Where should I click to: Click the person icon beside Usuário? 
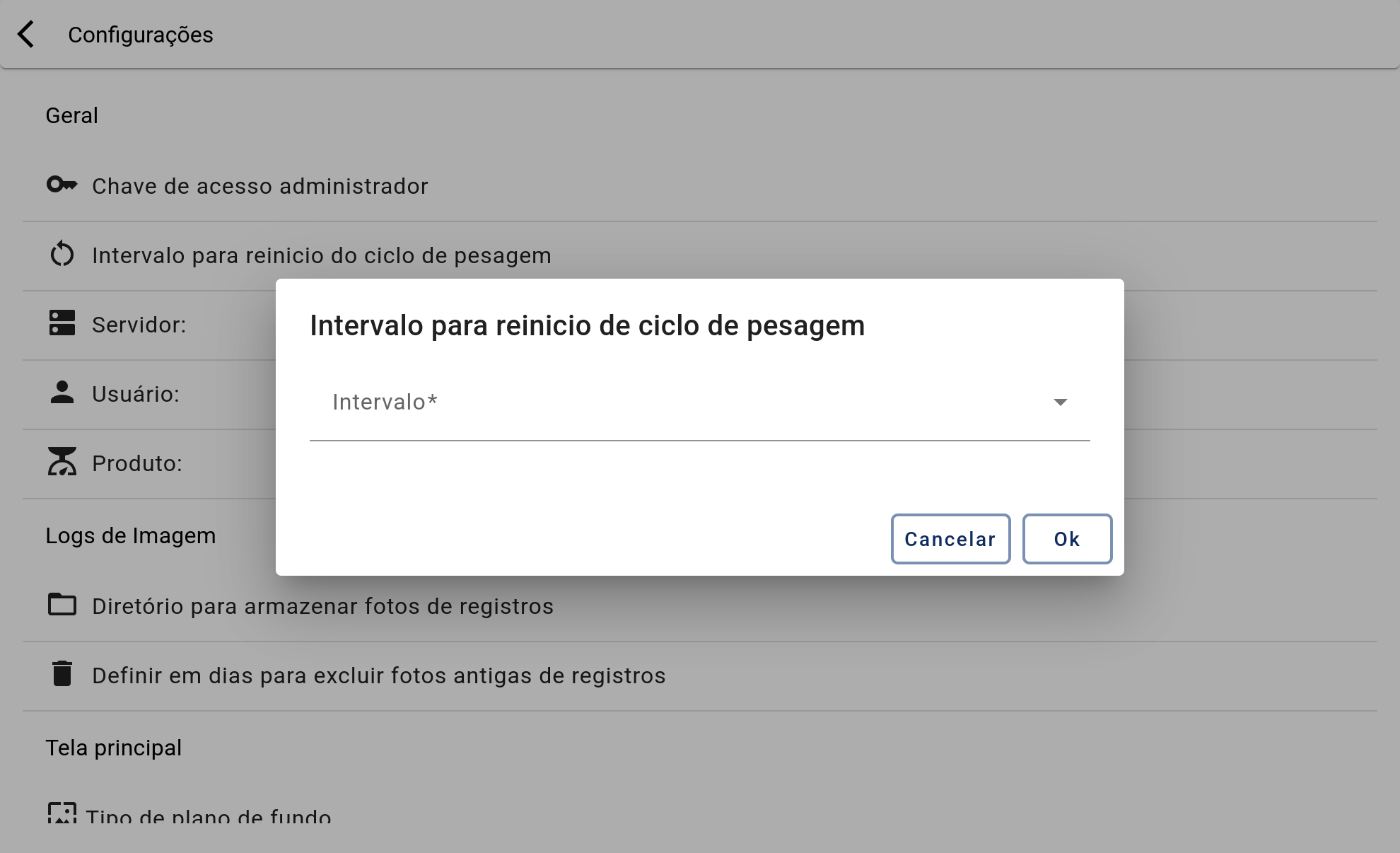click(62, 393)
